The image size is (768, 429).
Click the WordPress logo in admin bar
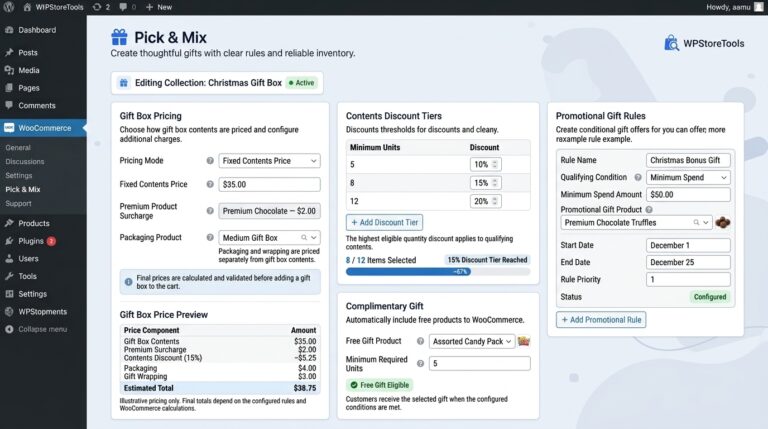click(x=9, y=7)
